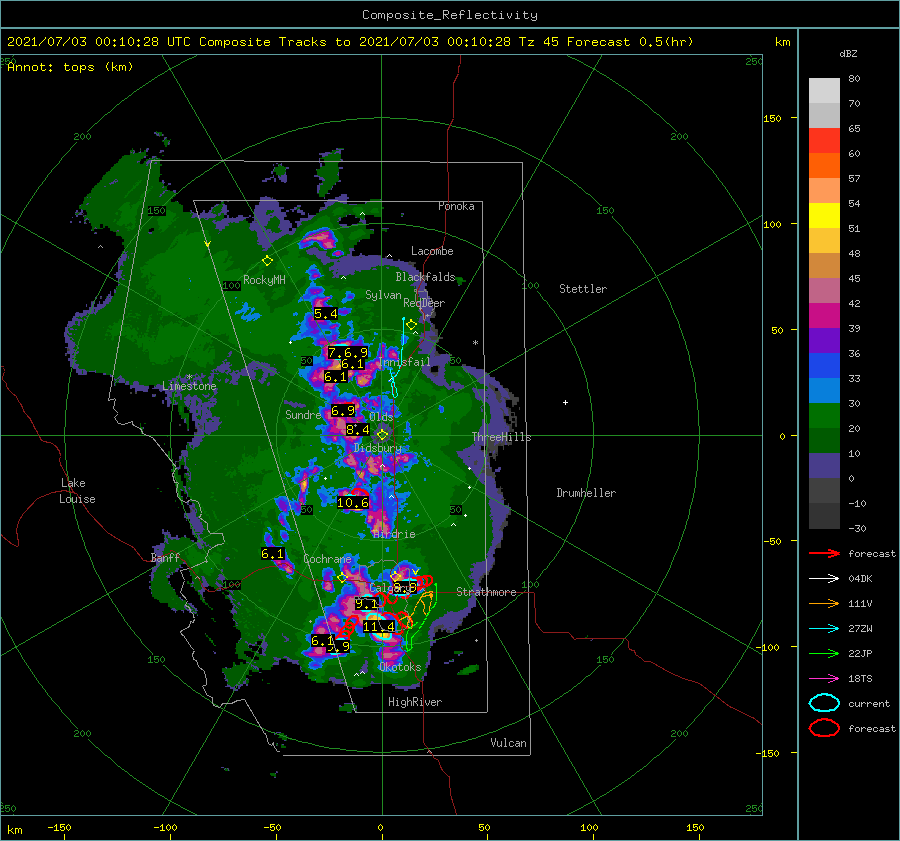Viewport: 900px width, 841px height.
Task: Pick the magenta 39-42 dBZ swatch
Action: 824,316
